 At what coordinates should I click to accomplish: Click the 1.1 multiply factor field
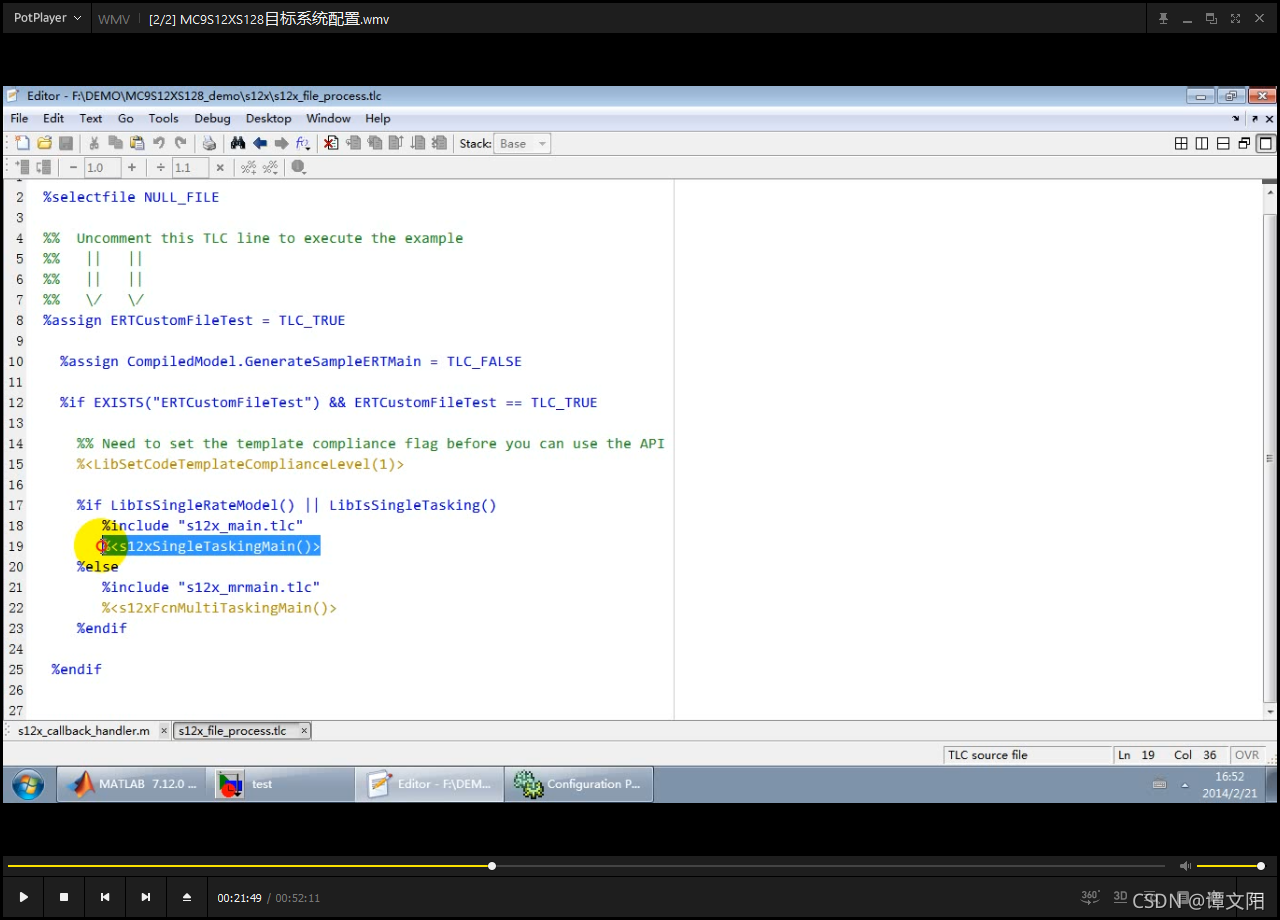pos(190,167)
